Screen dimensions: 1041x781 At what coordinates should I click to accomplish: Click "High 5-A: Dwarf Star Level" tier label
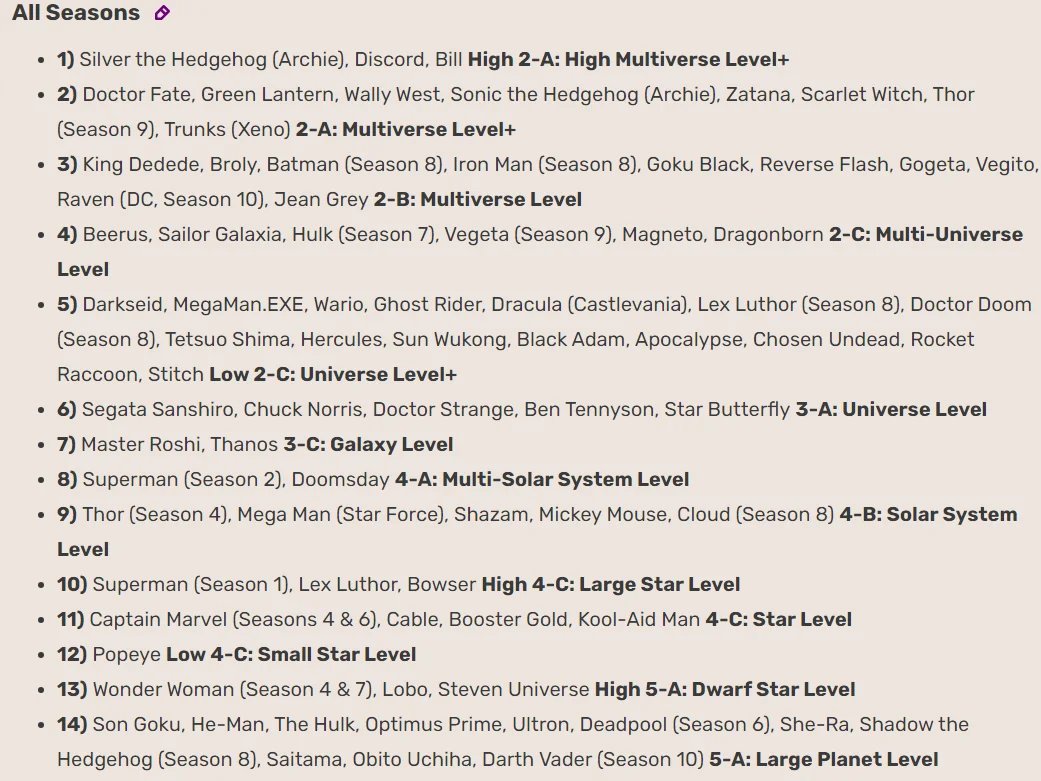725,689
